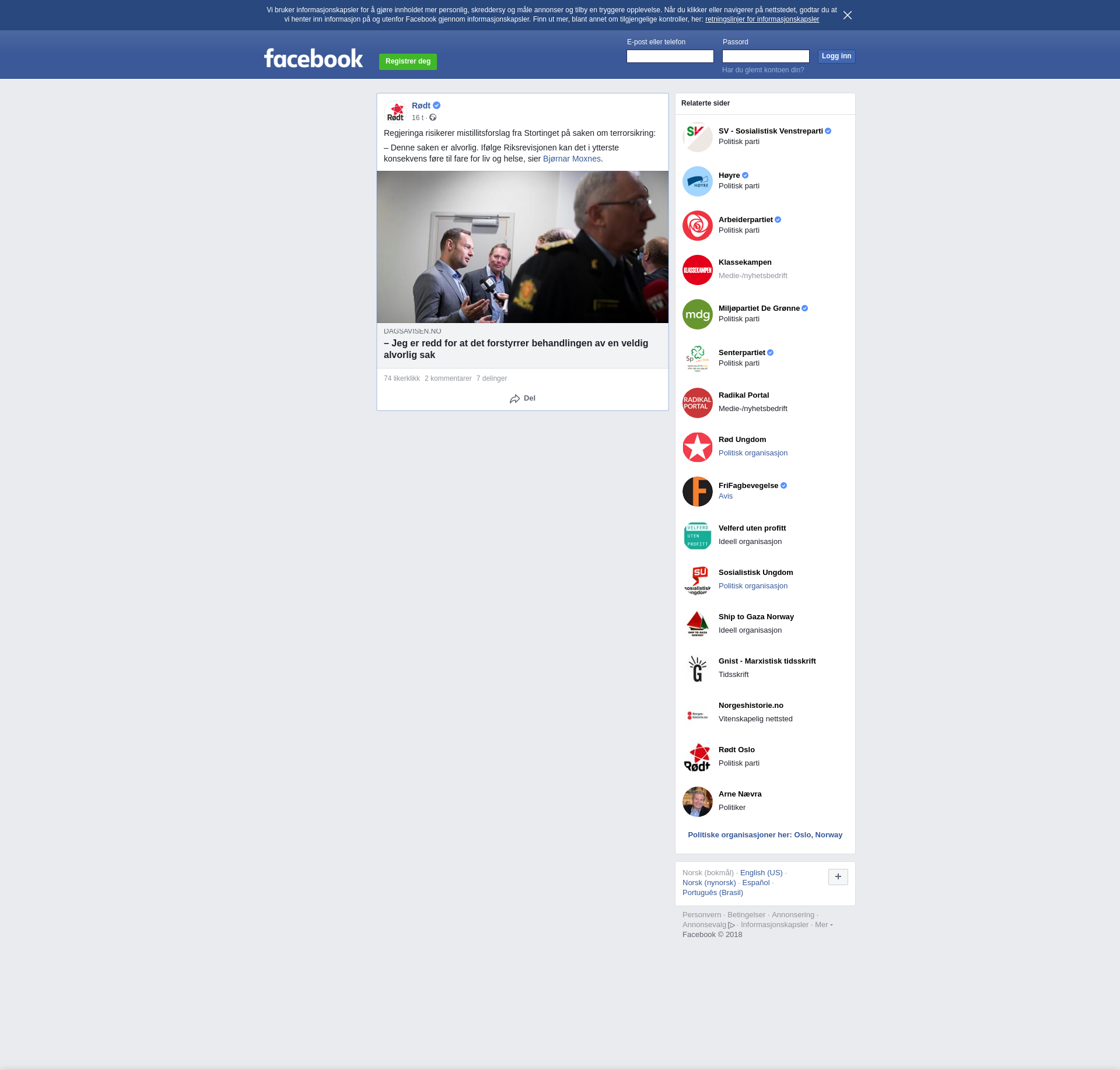Click the Norgeshistorie.no logo
The image size is (1120, 1070).
(x=698, y=713)
